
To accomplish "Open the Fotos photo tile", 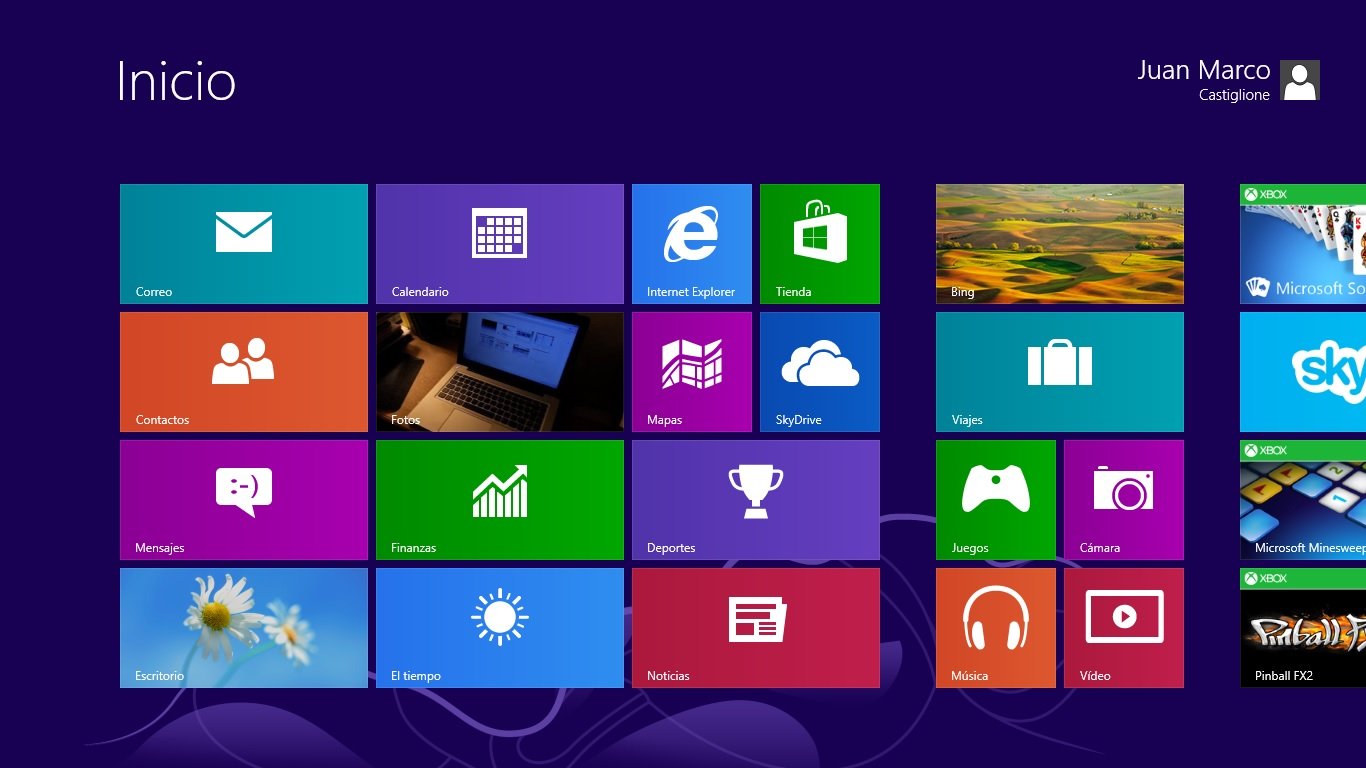I will (x=500, y=372).
